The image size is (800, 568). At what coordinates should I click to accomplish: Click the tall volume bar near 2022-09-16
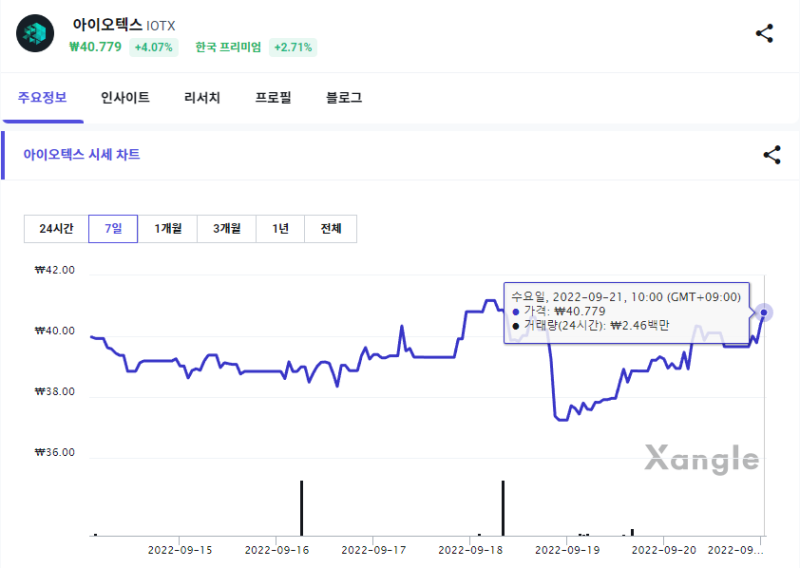302,508
